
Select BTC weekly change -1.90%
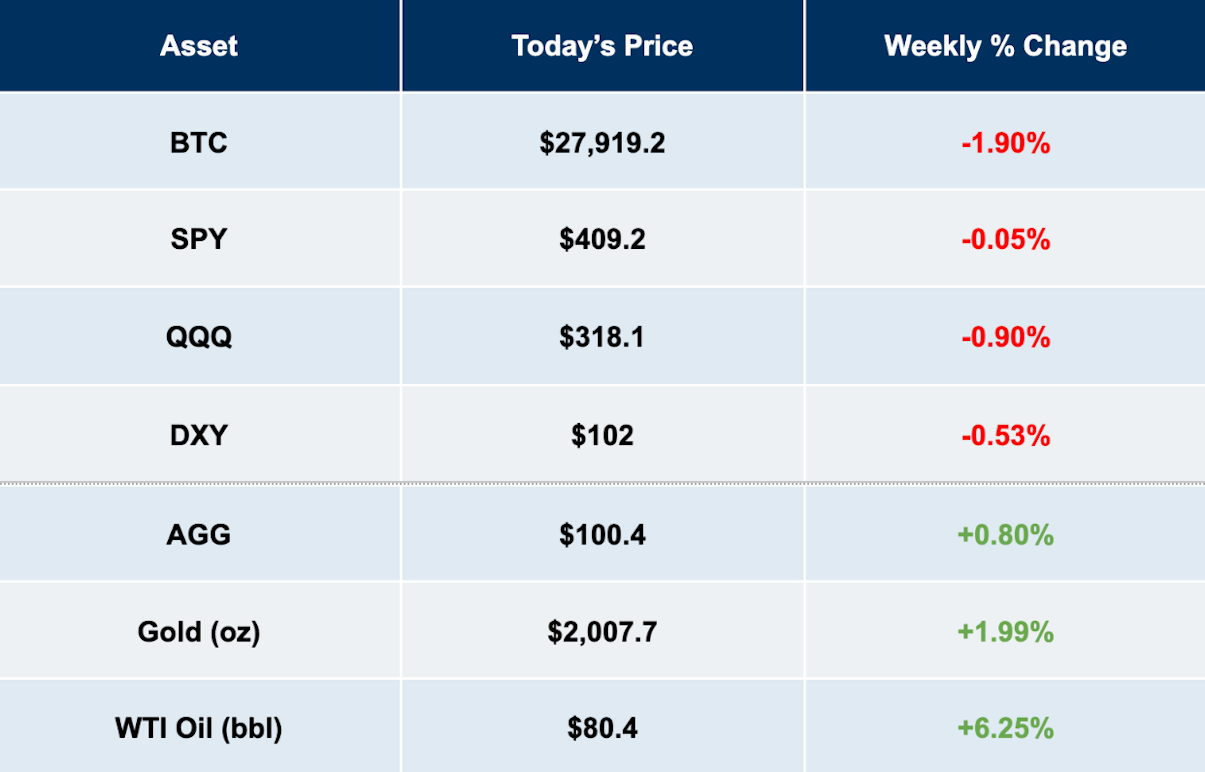pyautogui.click(x=1005, y=142)
